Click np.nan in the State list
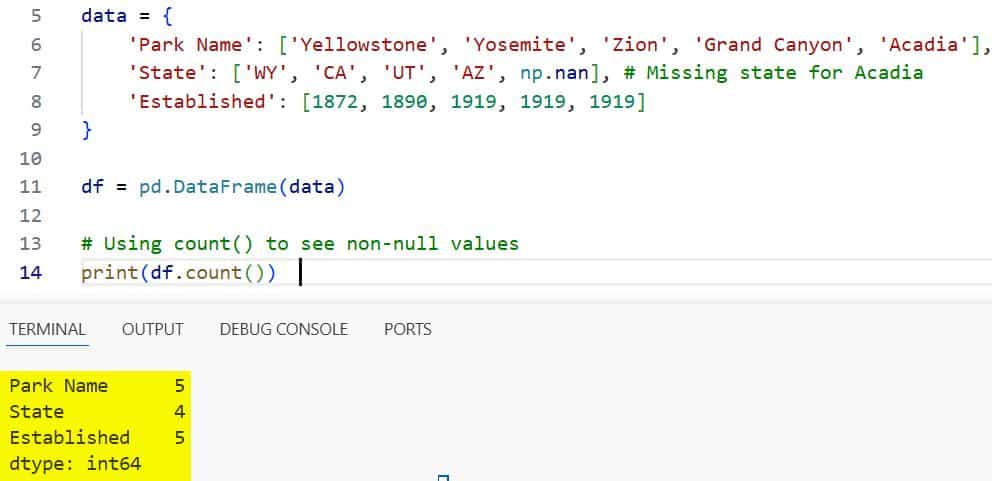Screen dimensions: 992x481 point(554,73)
